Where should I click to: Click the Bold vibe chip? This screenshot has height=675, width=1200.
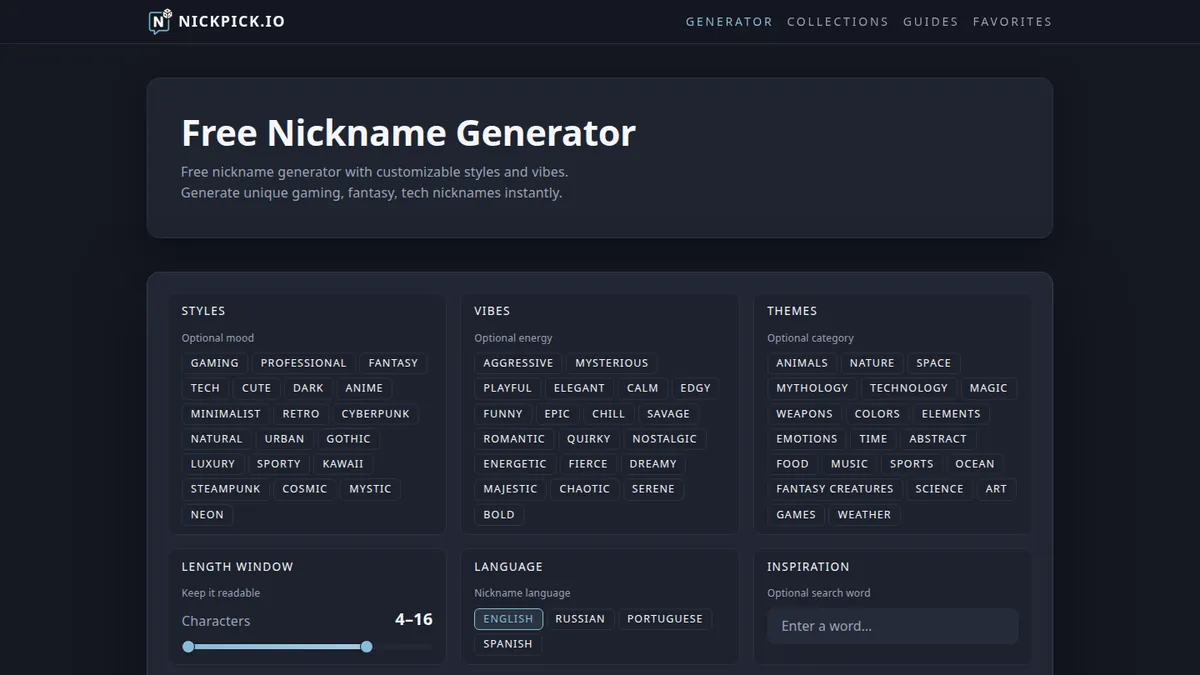499,515
